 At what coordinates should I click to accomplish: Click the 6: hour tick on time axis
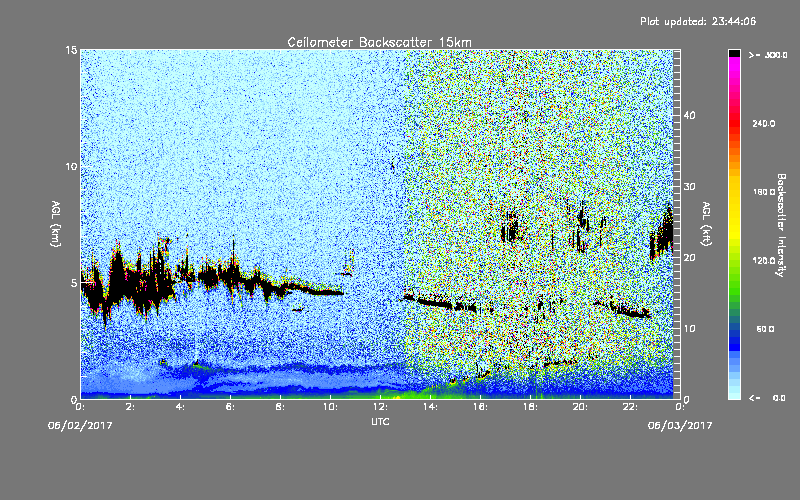coord(231,407)
